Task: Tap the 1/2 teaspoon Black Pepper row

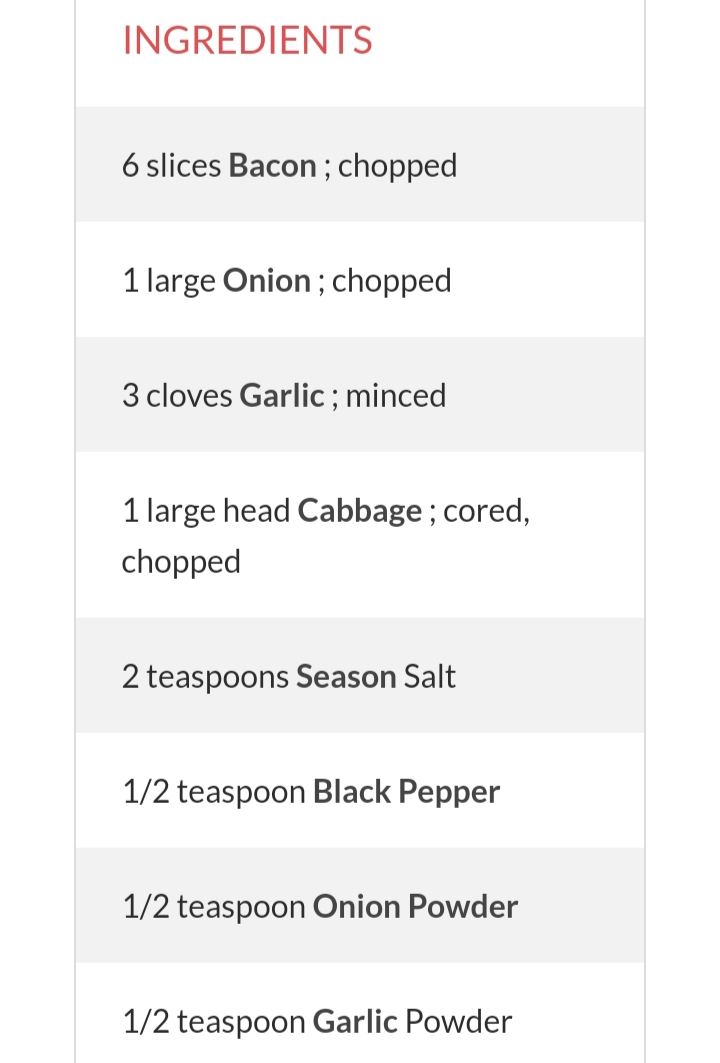Action: click(x=360, y=790)
